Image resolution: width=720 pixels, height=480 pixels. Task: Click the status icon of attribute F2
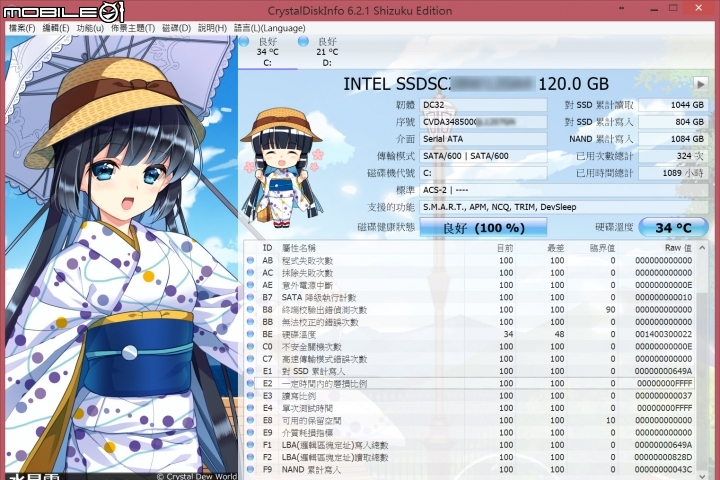250,457
